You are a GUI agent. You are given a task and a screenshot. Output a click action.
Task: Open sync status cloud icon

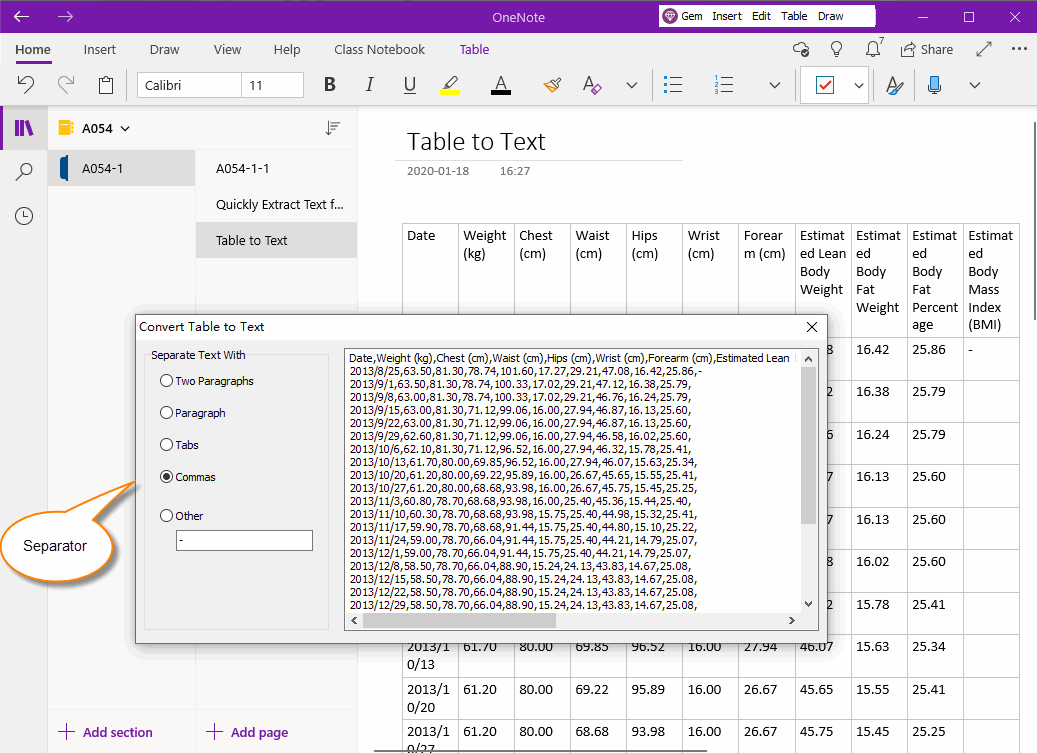pos(801,50)
